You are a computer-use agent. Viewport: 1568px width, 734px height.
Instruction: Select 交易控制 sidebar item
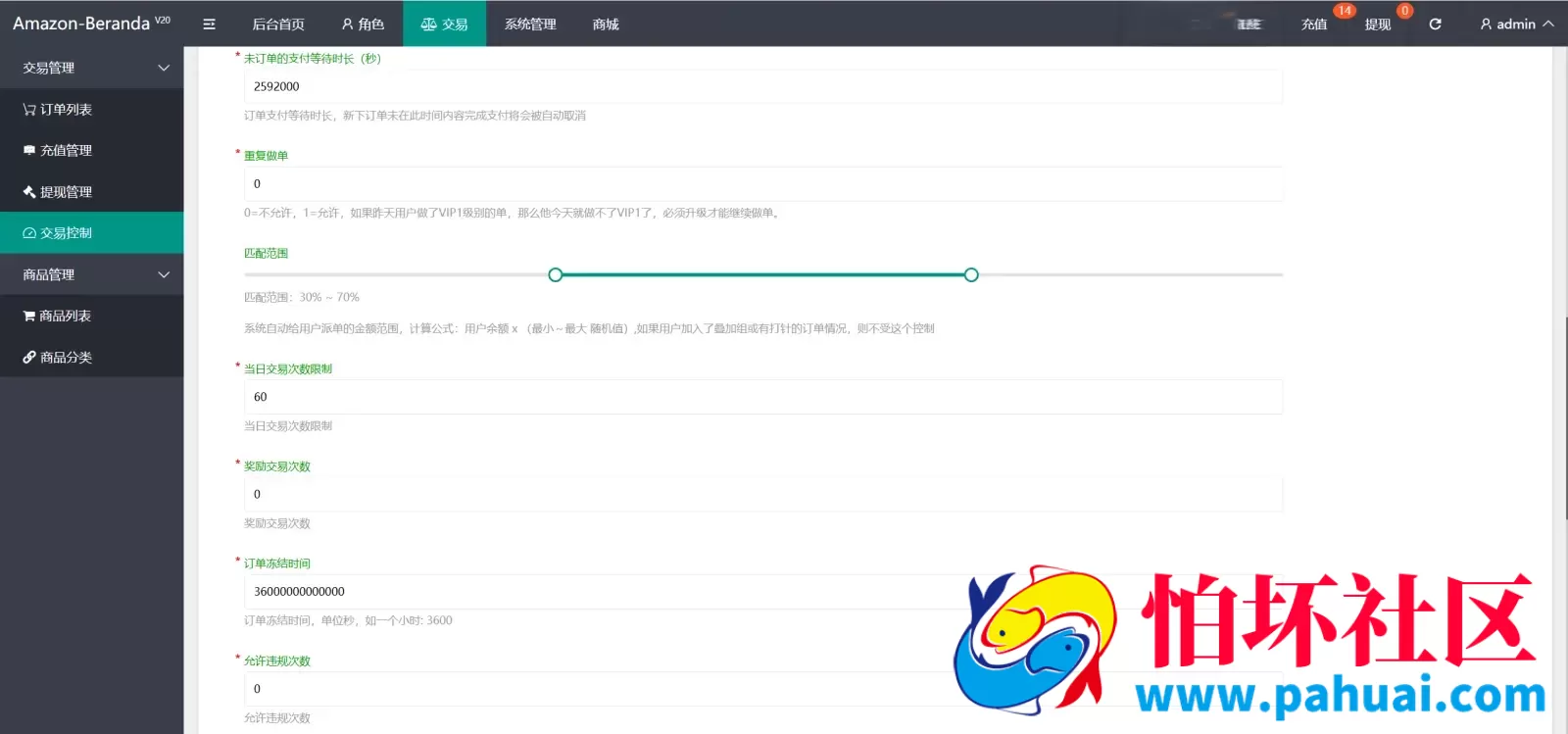pyautogui.click(x=92, y=233)
